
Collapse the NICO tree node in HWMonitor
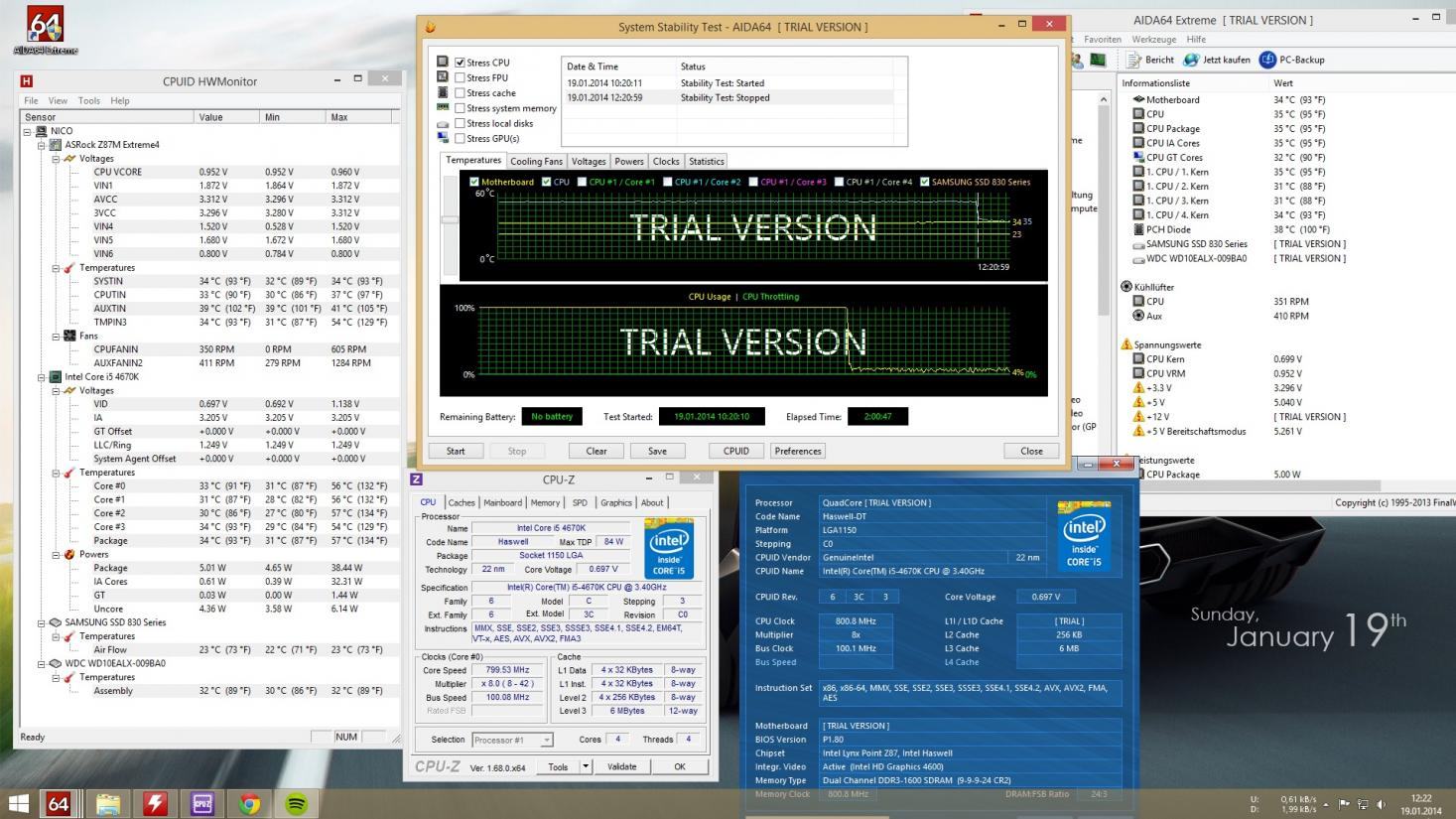(27, 131)
